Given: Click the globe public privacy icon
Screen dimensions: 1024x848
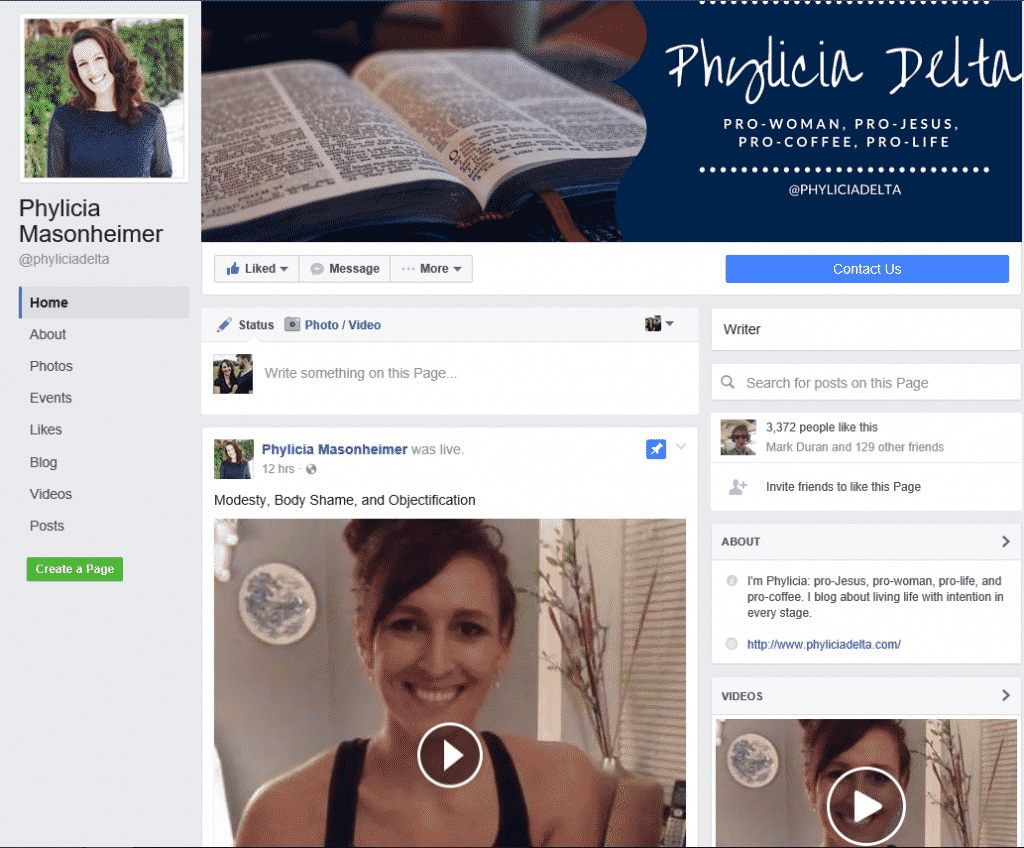Looking at the screenshot, I should (311, 469).
